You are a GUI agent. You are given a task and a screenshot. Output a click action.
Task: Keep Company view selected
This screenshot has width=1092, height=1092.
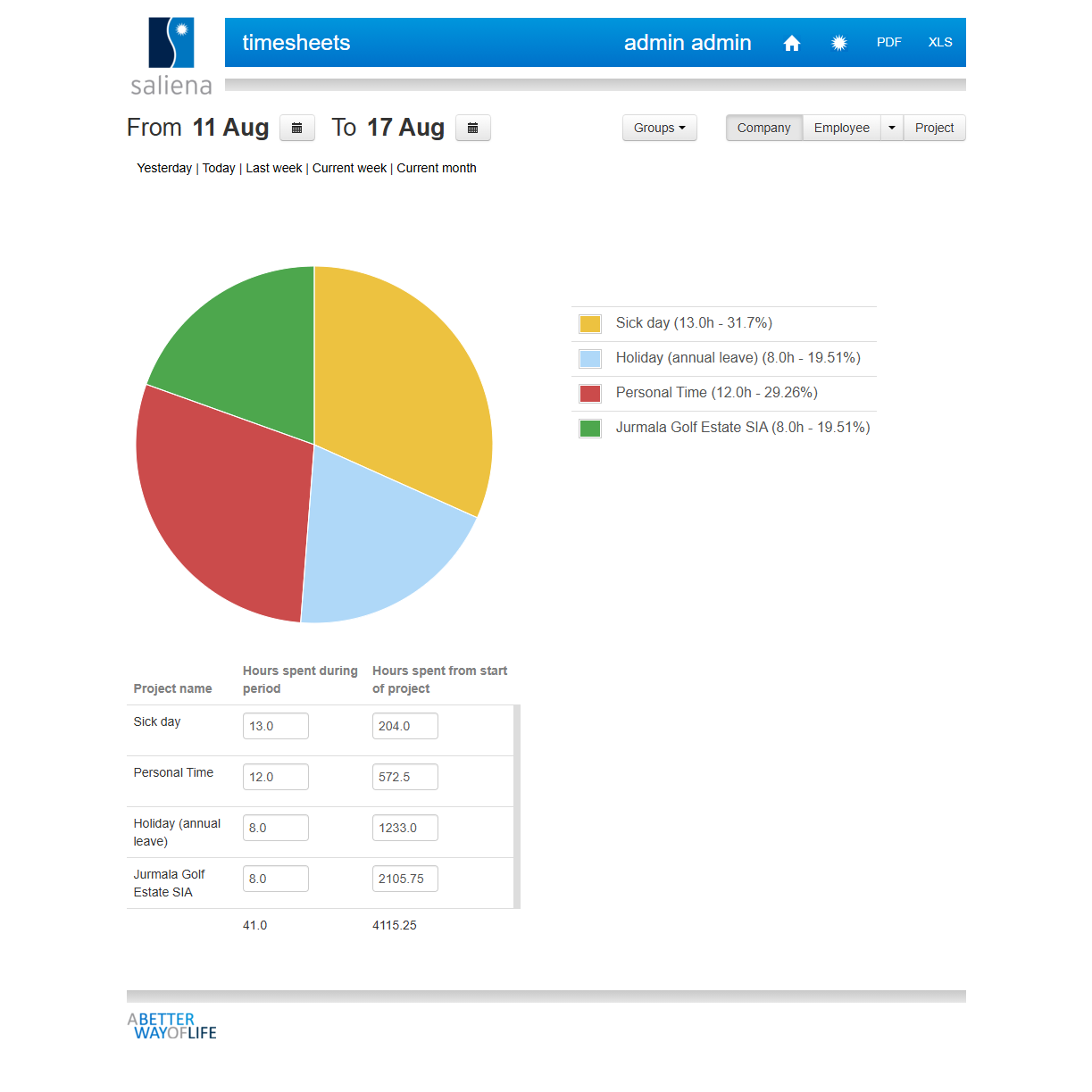click(763, 128)
